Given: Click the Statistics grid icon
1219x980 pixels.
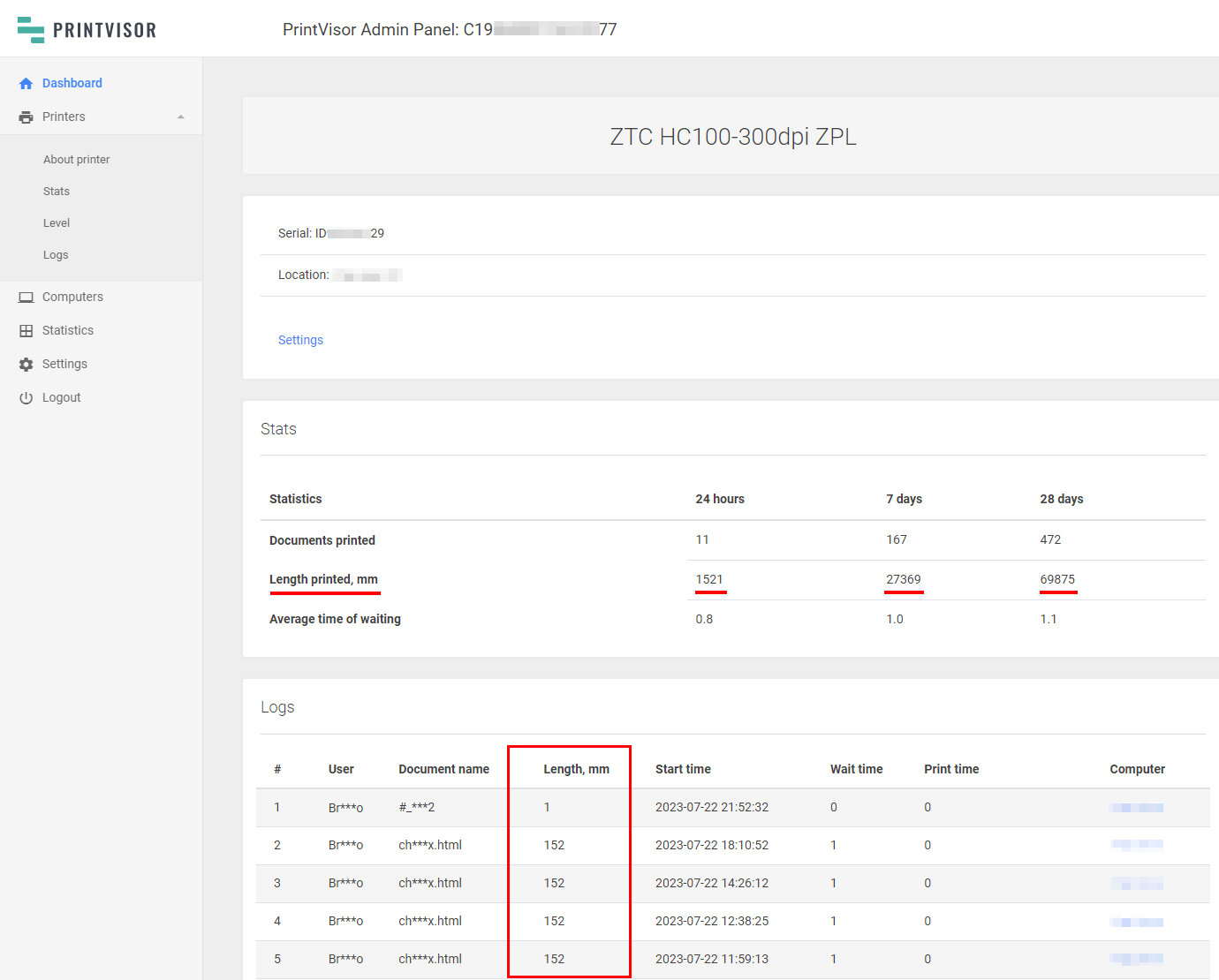Looking at the screenshot, I should coord(26,331).
